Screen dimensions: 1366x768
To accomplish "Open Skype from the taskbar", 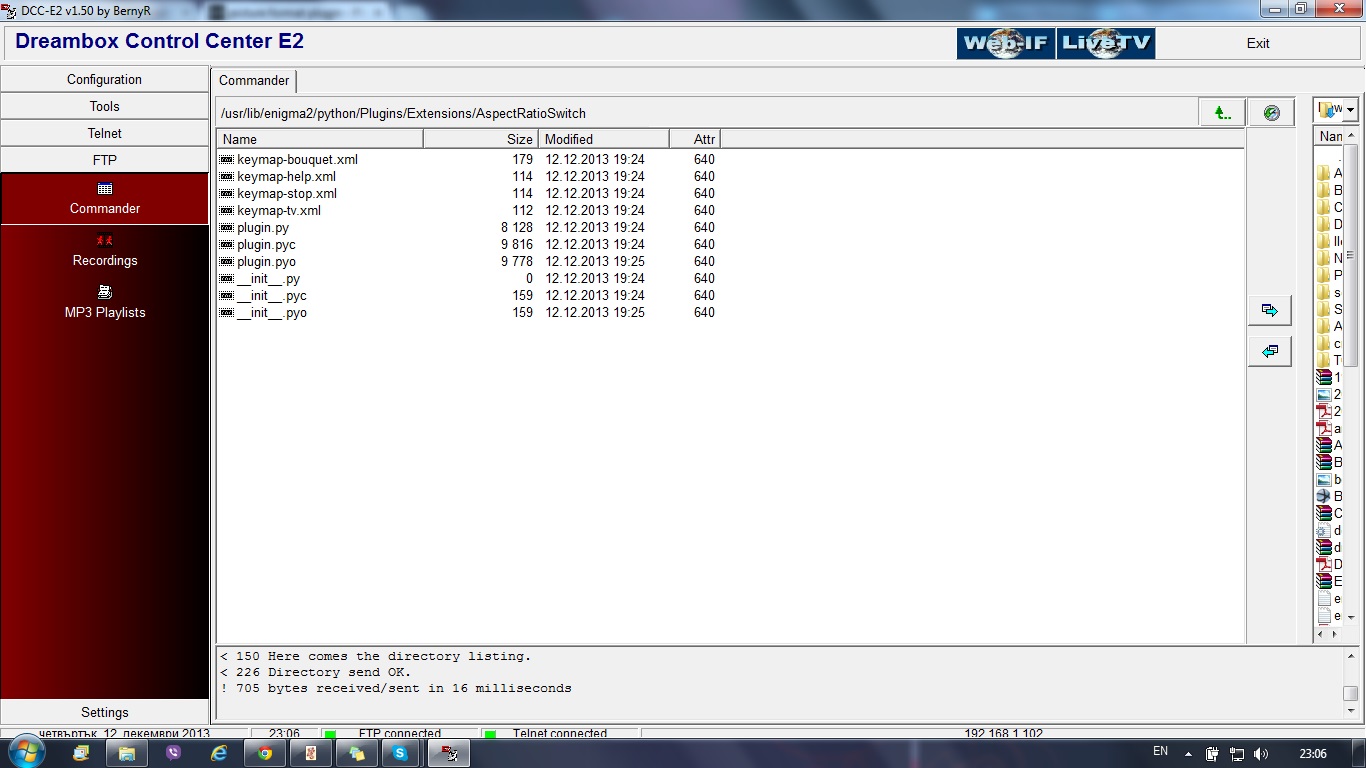I will pos(401,753).
